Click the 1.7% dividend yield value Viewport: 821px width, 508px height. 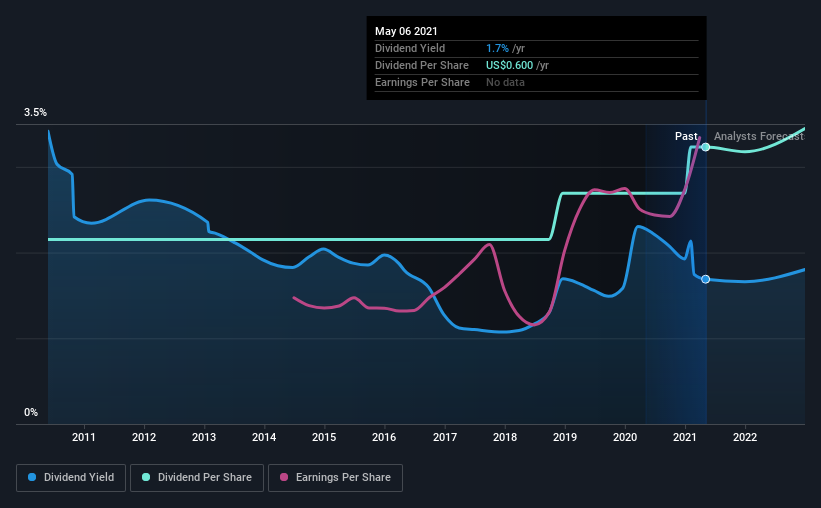[497, 48]
